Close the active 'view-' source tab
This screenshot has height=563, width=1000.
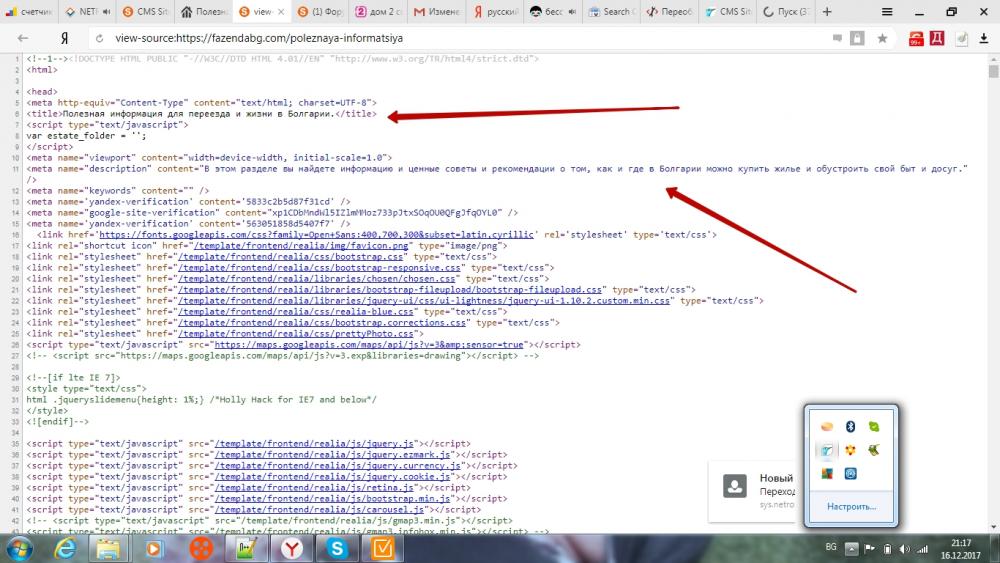coord(281,11)
